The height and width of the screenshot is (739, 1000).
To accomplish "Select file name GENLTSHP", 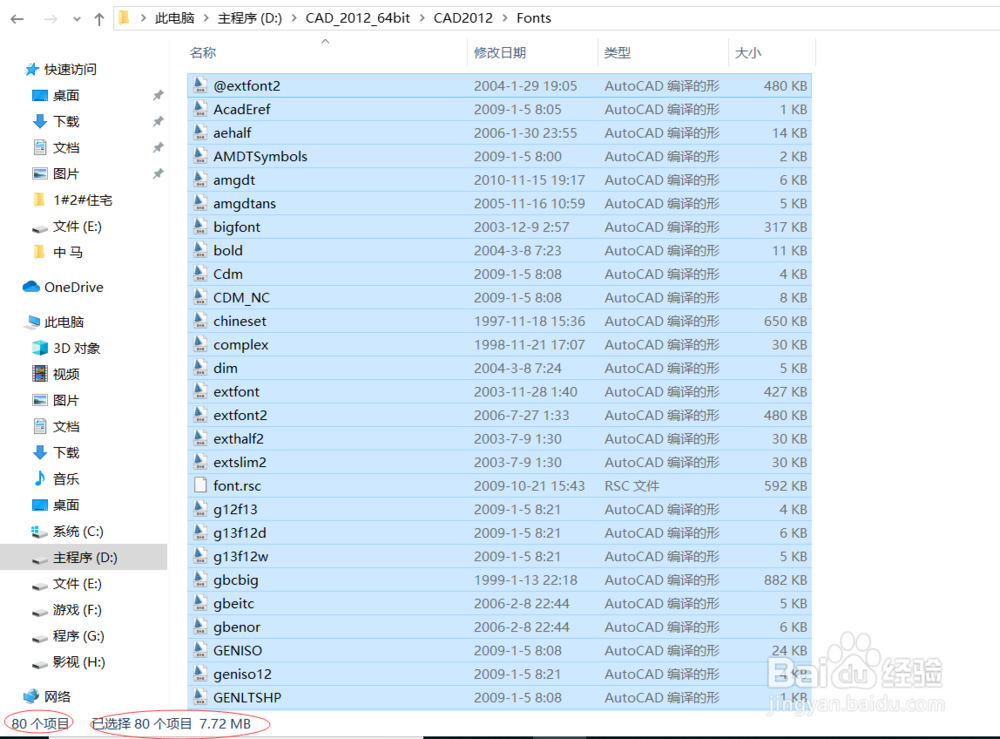I will point(247,698).
